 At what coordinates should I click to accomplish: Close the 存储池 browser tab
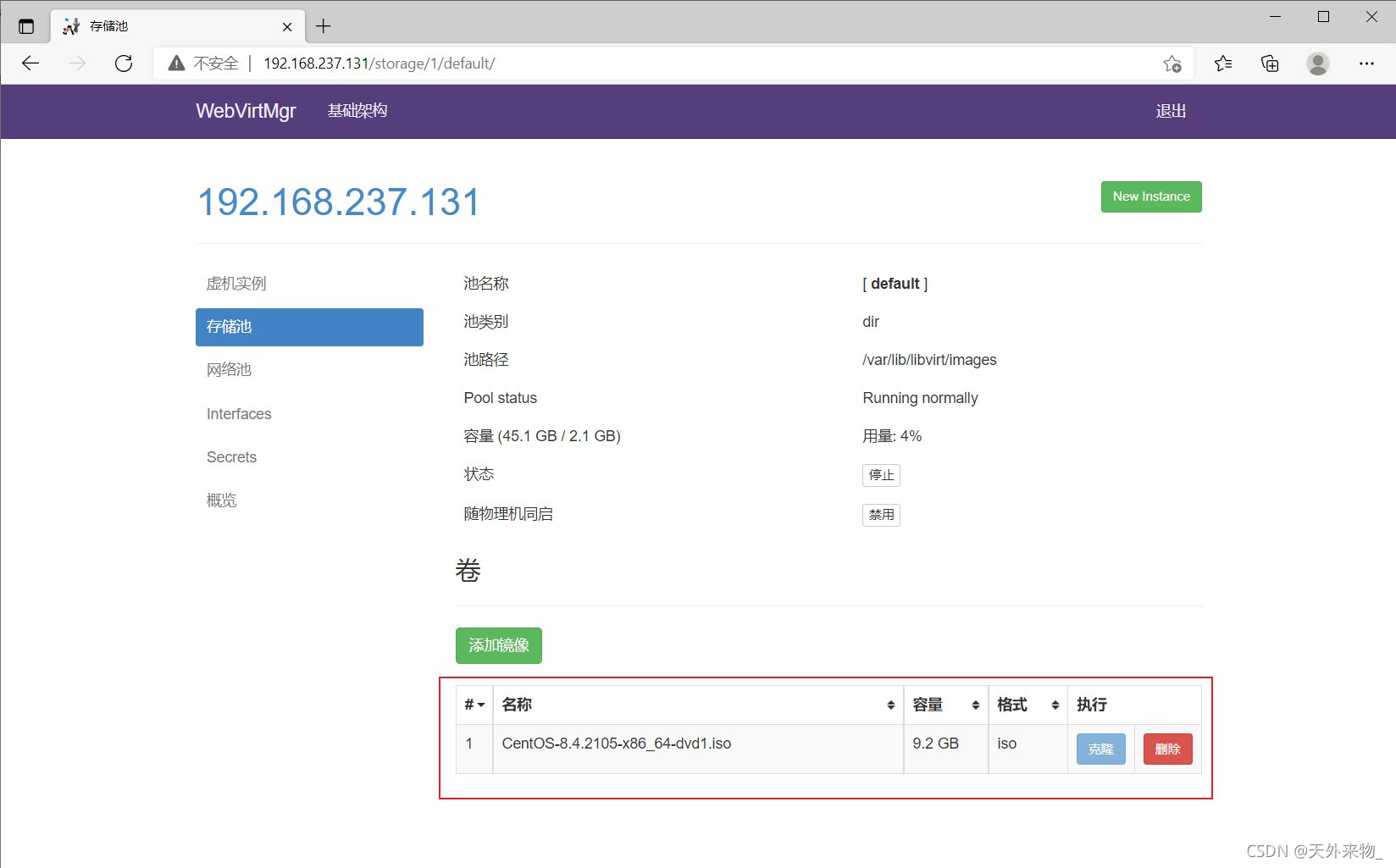point(287,26)
